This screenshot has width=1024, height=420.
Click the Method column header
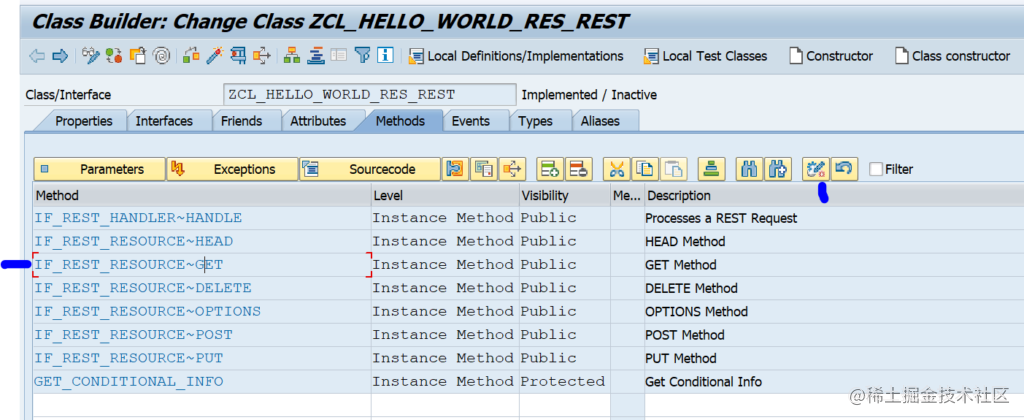click(202, 195)
